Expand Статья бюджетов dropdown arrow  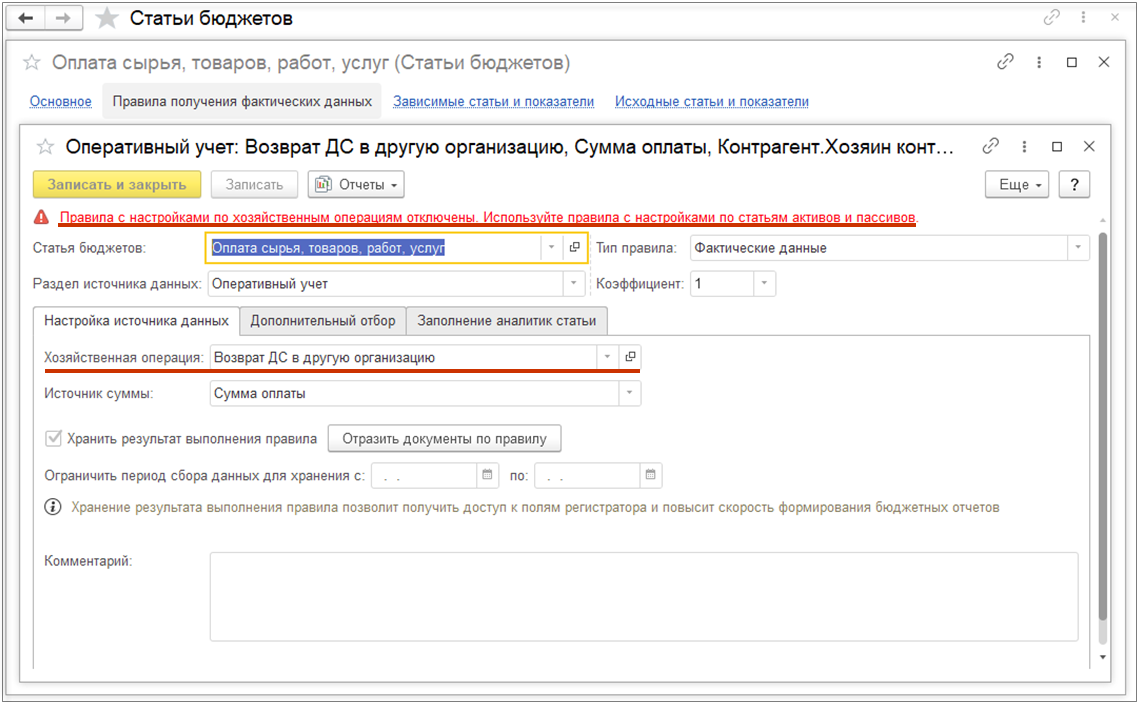pos(551,247)
